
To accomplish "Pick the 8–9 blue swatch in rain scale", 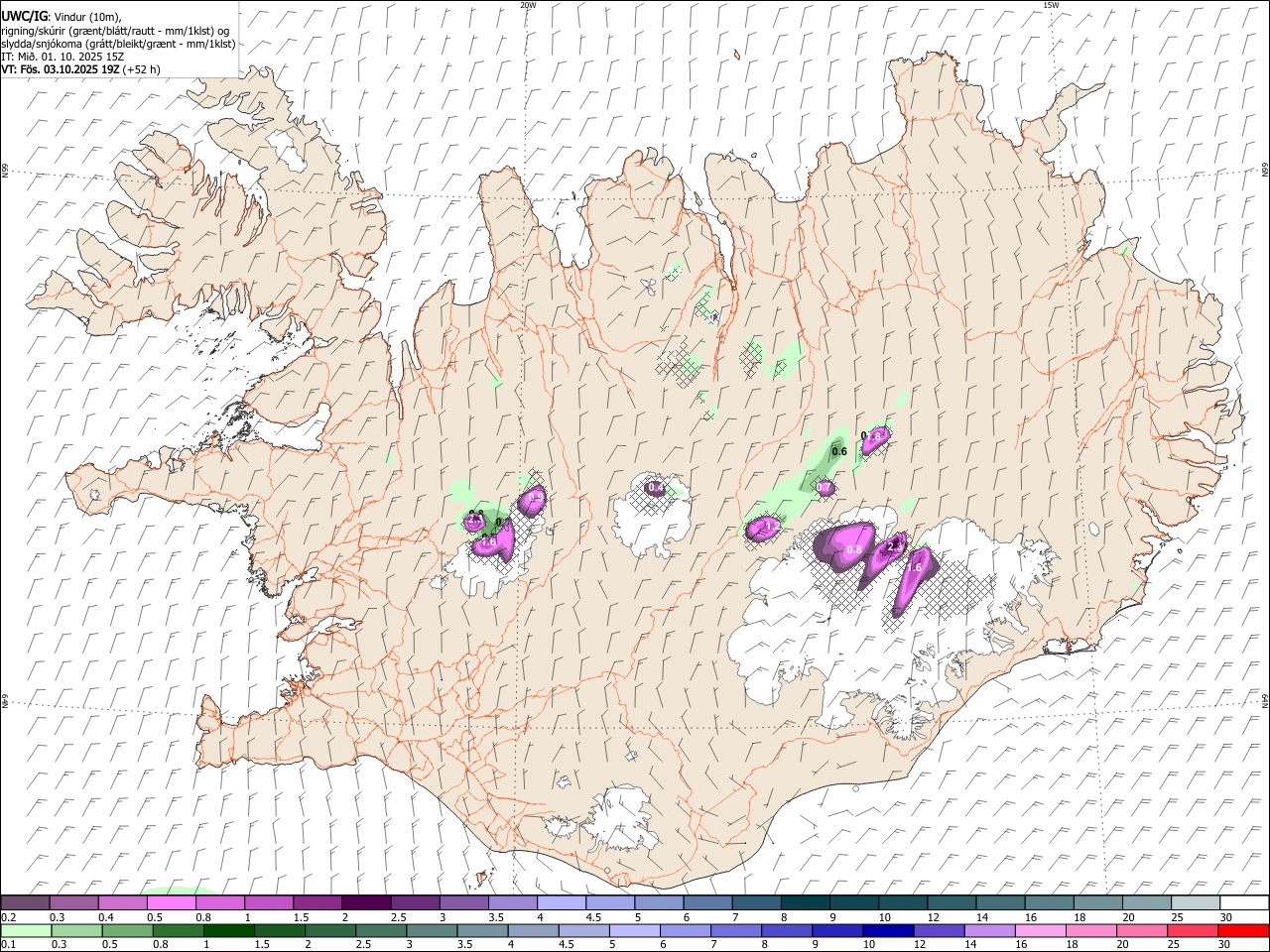I will click(787, 930).
